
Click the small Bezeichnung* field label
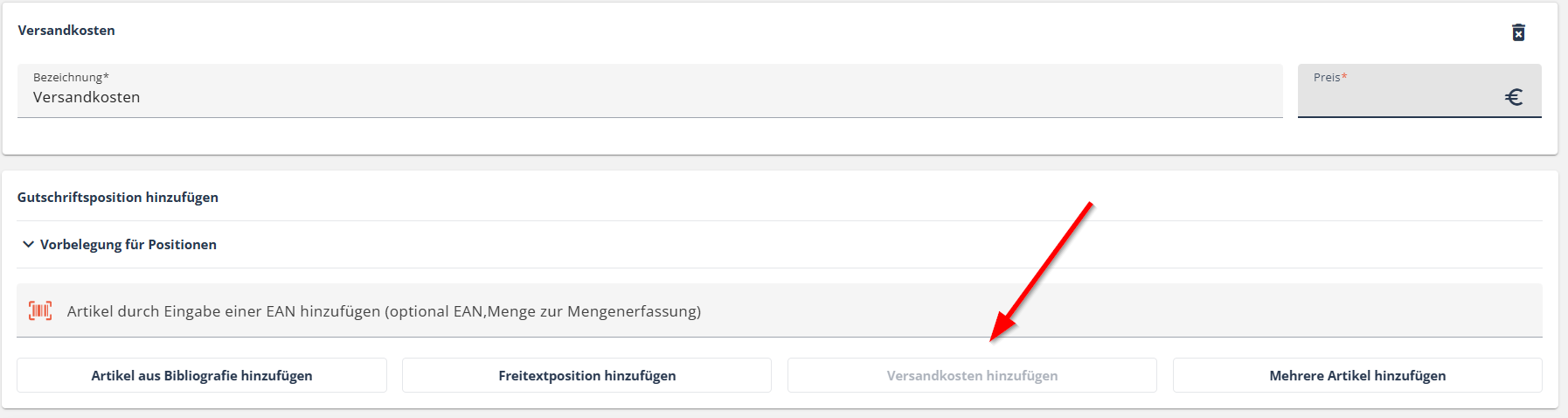71,77
